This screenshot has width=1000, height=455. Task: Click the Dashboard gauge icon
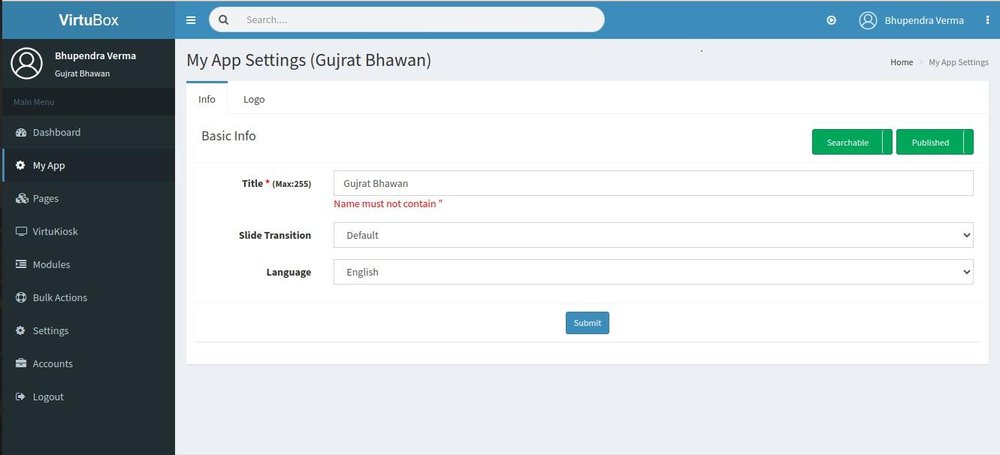coord(21,132)
